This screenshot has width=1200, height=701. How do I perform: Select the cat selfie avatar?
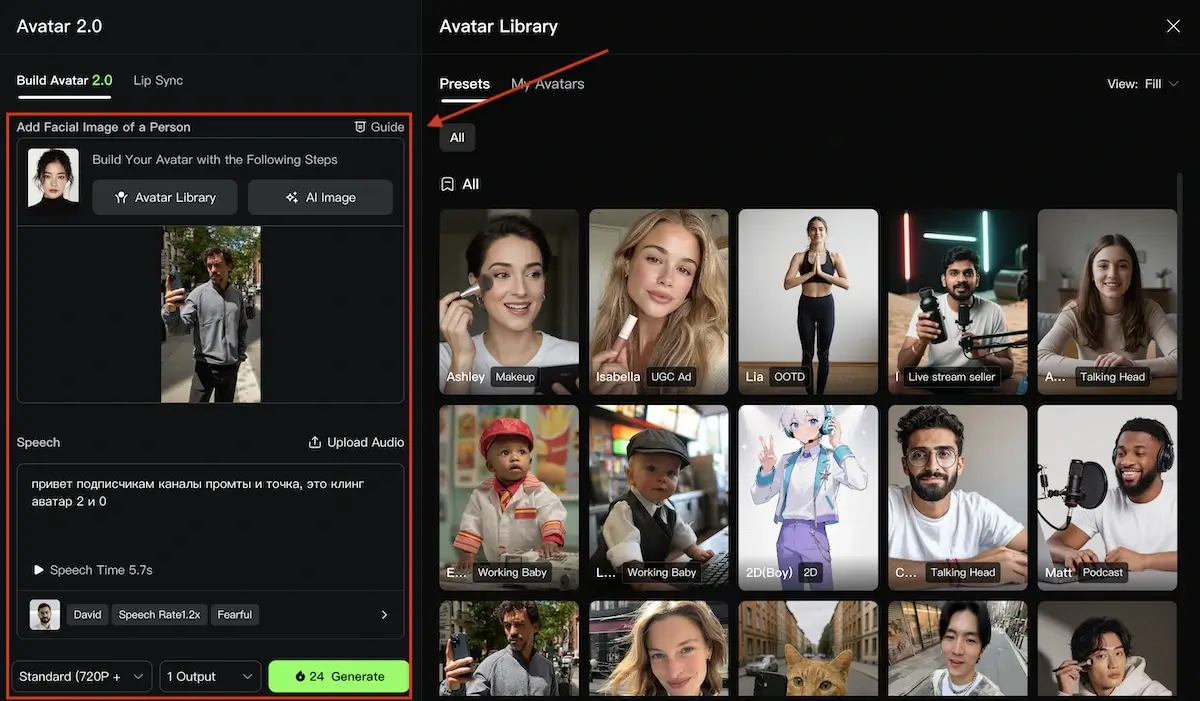pos(808,648)
